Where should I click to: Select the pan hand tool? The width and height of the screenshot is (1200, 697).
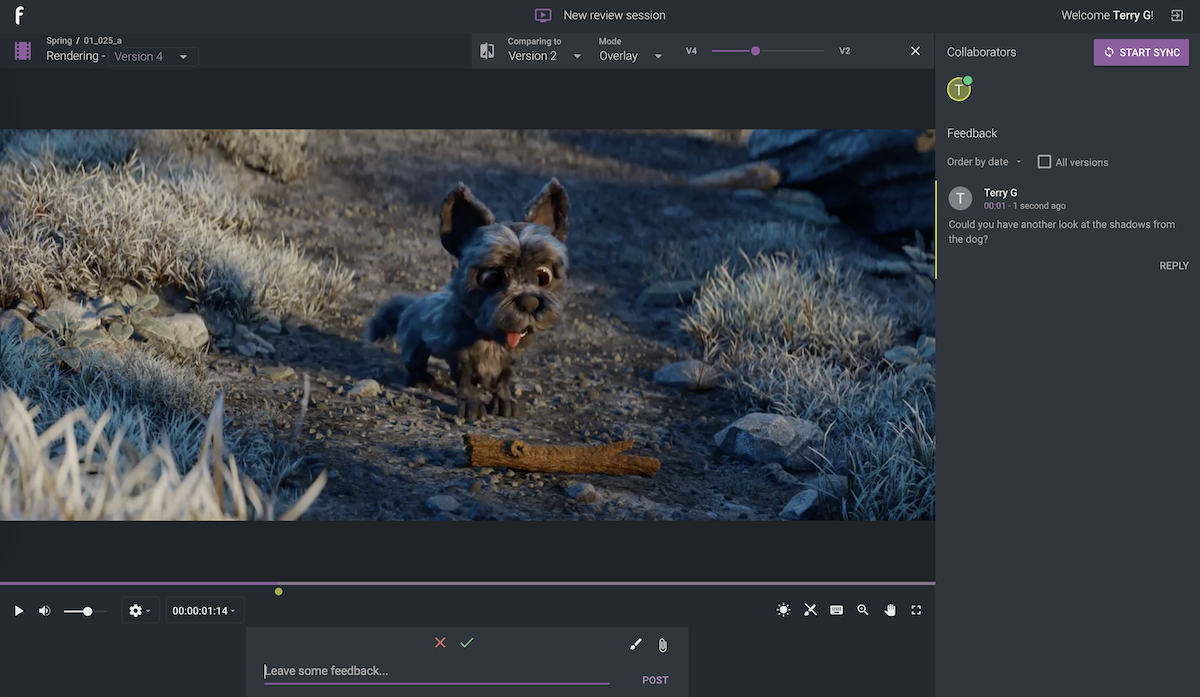coord(890,610)
